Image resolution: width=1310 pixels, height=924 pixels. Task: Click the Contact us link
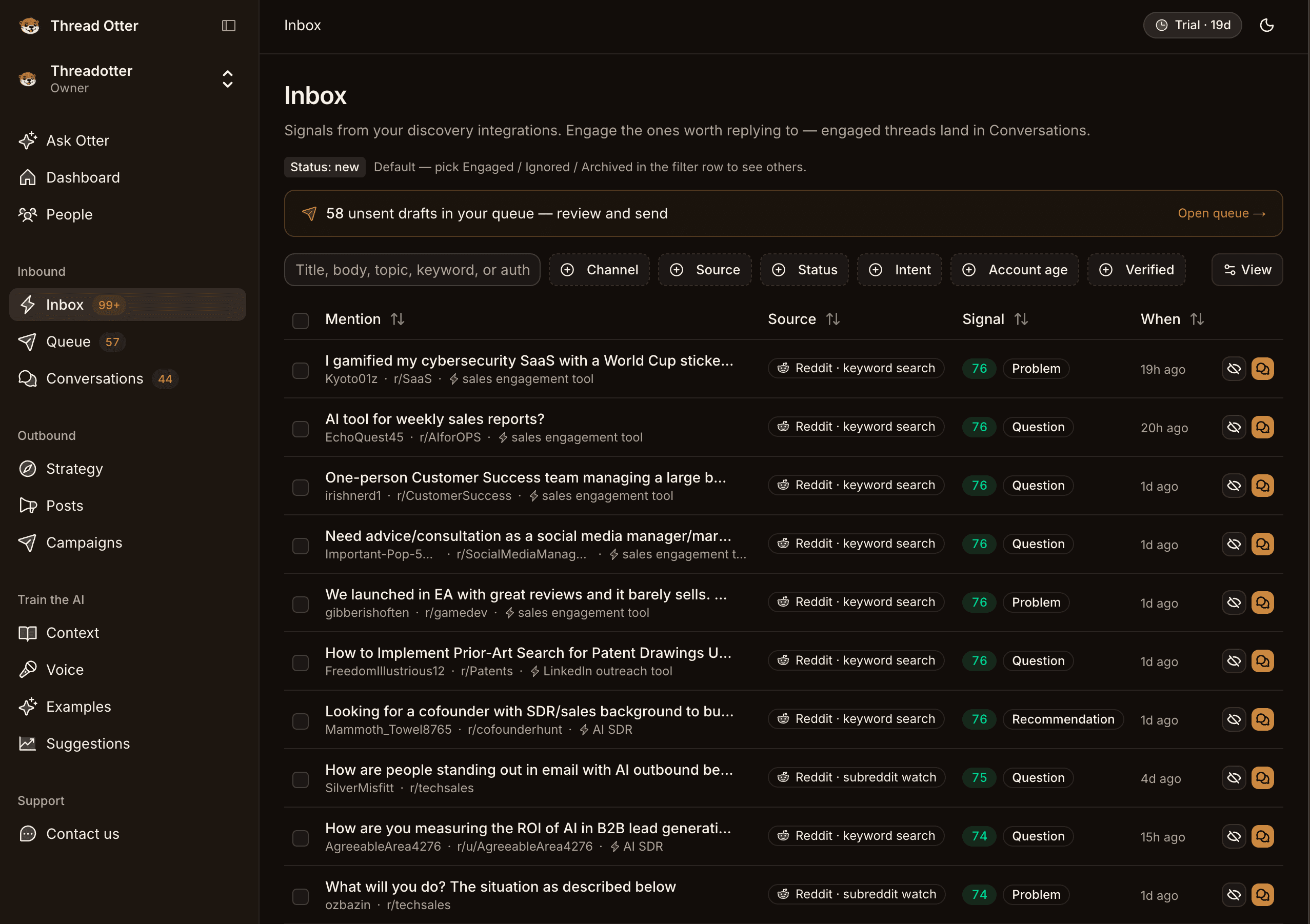128,834
